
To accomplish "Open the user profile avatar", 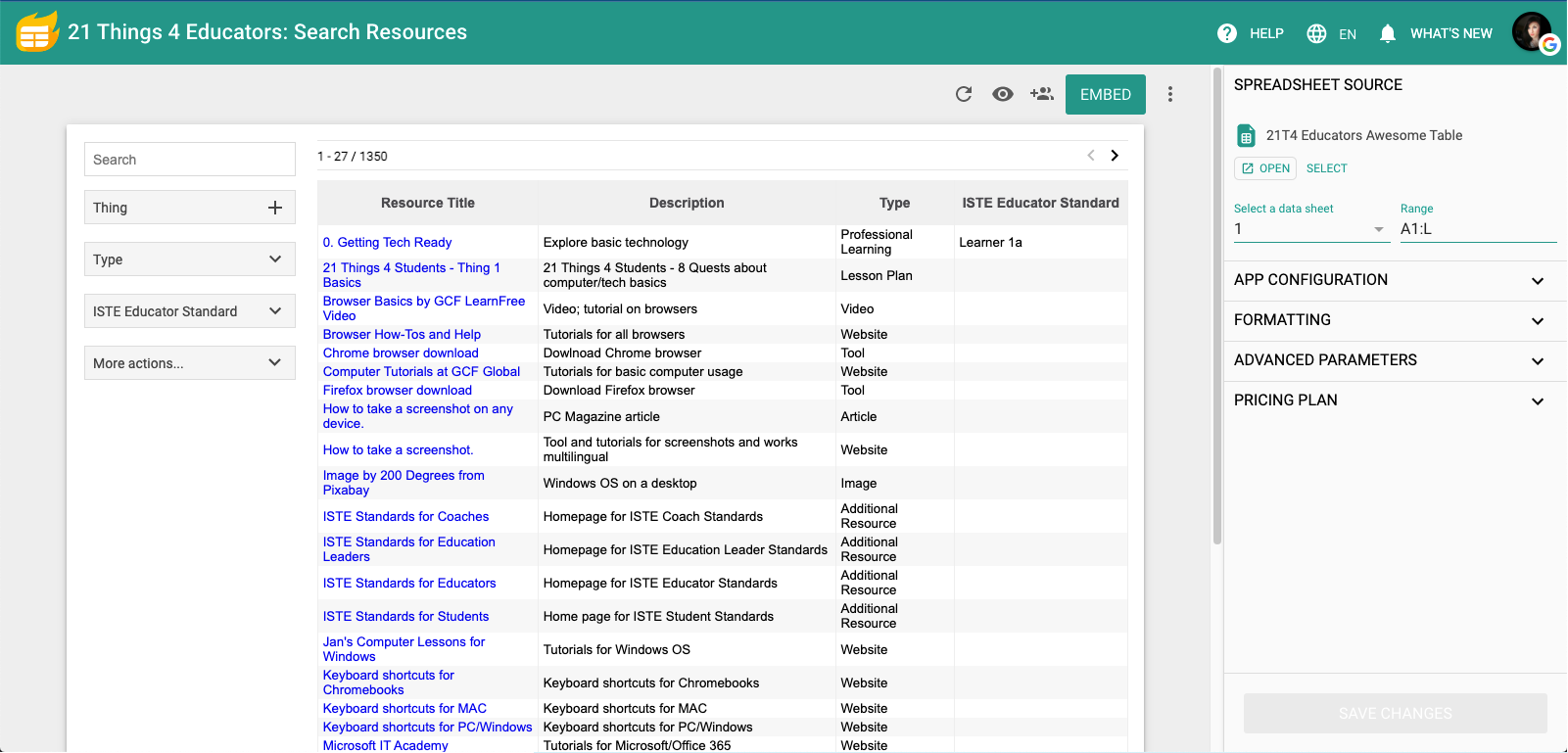I will pos(1534,32).
